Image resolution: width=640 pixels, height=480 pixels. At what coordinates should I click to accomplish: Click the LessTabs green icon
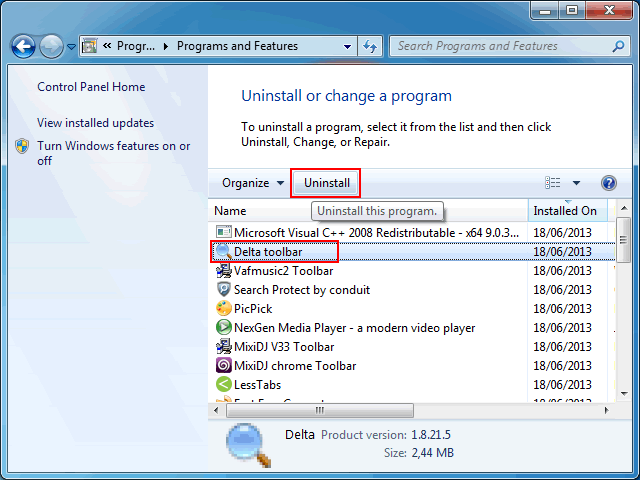coord(223,384)
